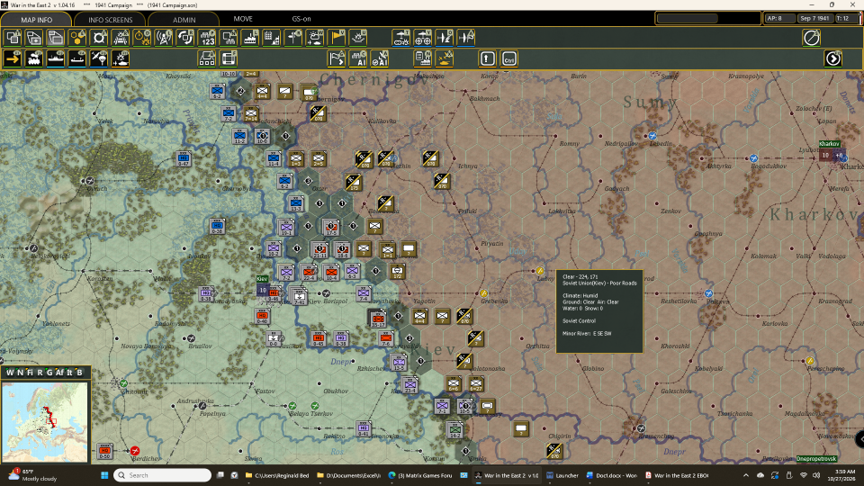864x486 pixels.
Task: Select the green Kharkov city marker
Action: [x=829, y=144]
